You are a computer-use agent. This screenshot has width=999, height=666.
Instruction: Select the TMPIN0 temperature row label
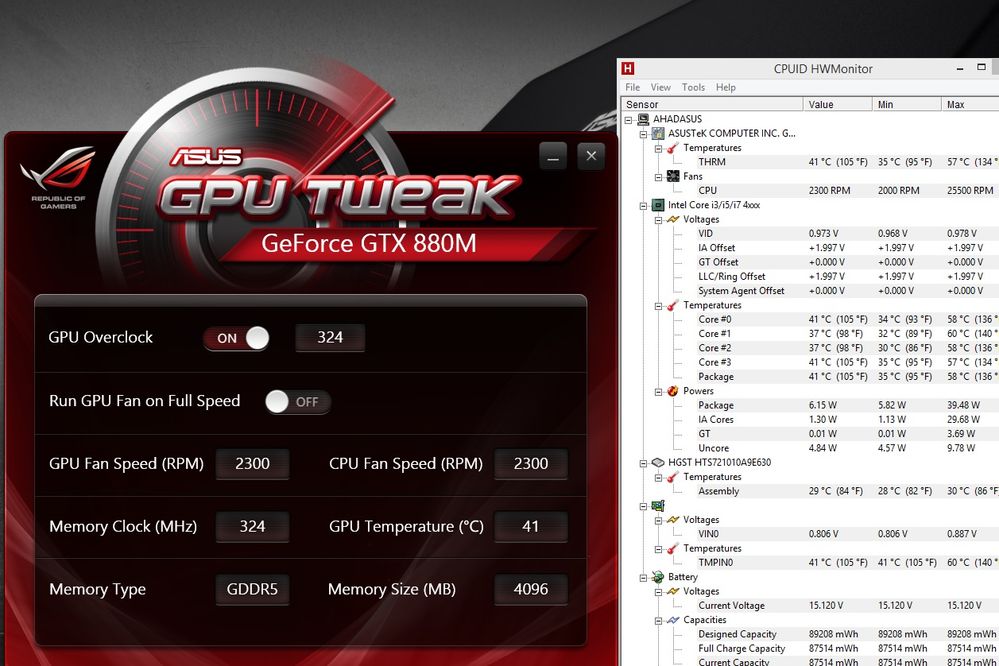pyautogui.click(x=715, y=562)
